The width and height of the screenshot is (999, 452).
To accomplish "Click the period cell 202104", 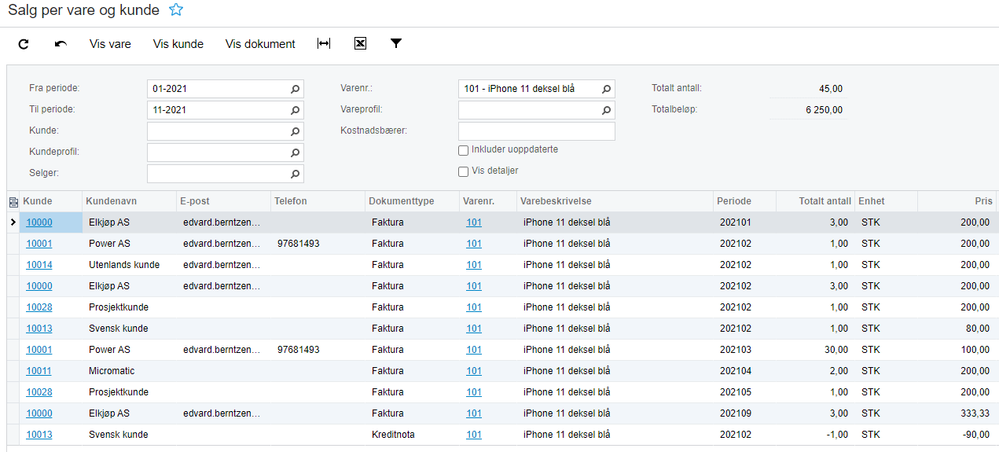I will tap(744, 370).
